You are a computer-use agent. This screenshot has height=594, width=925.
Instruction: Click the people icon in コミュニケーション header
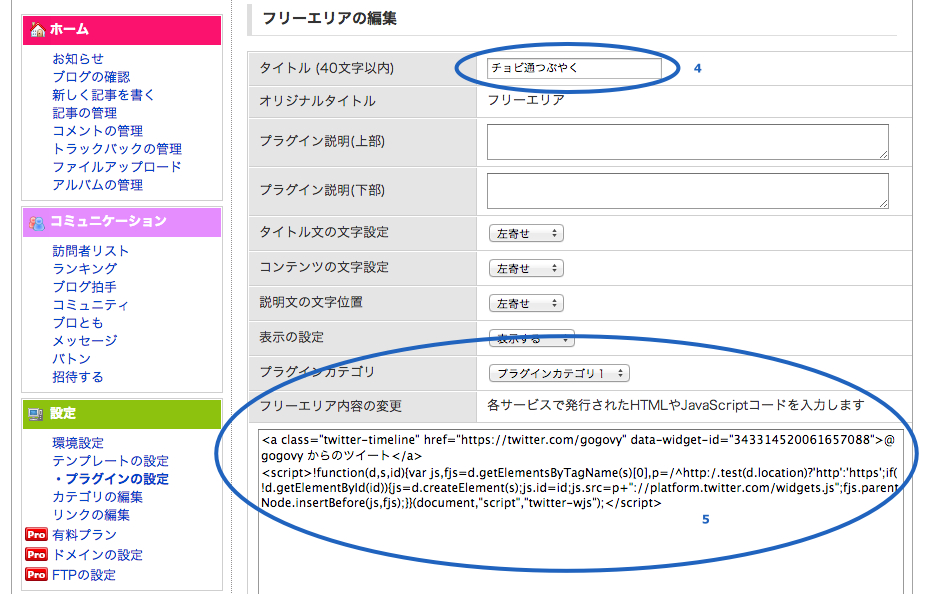tap(37, 222)
